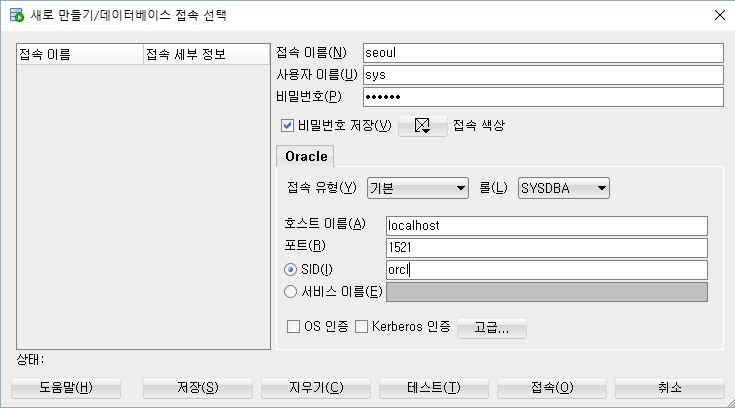Focus the 접속 이름 field containing seoul
The image size is (735, 408).
[543, 53]
